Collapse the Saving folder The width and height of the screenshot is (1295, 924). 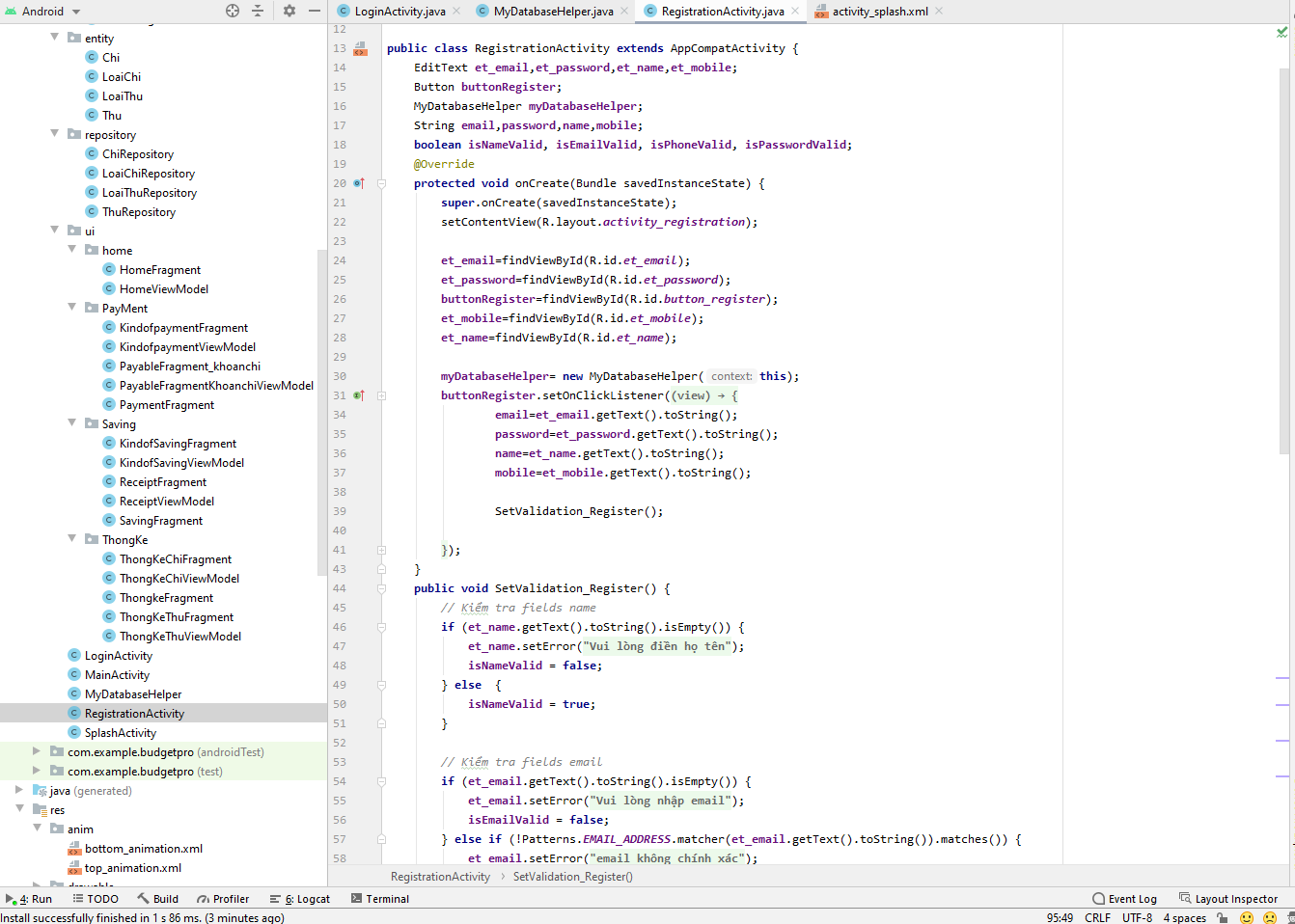[71, 422]
